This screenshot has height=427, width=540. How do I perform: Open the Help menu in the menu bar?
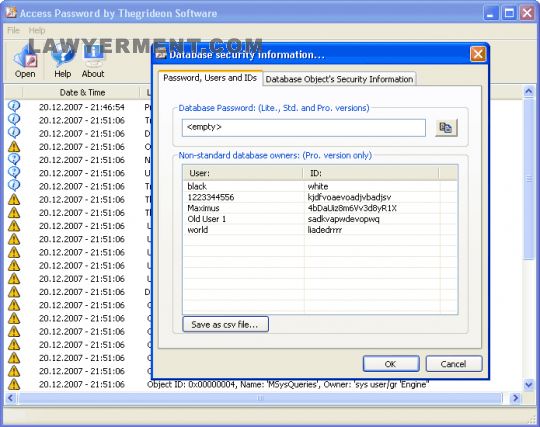pos(37,30)
